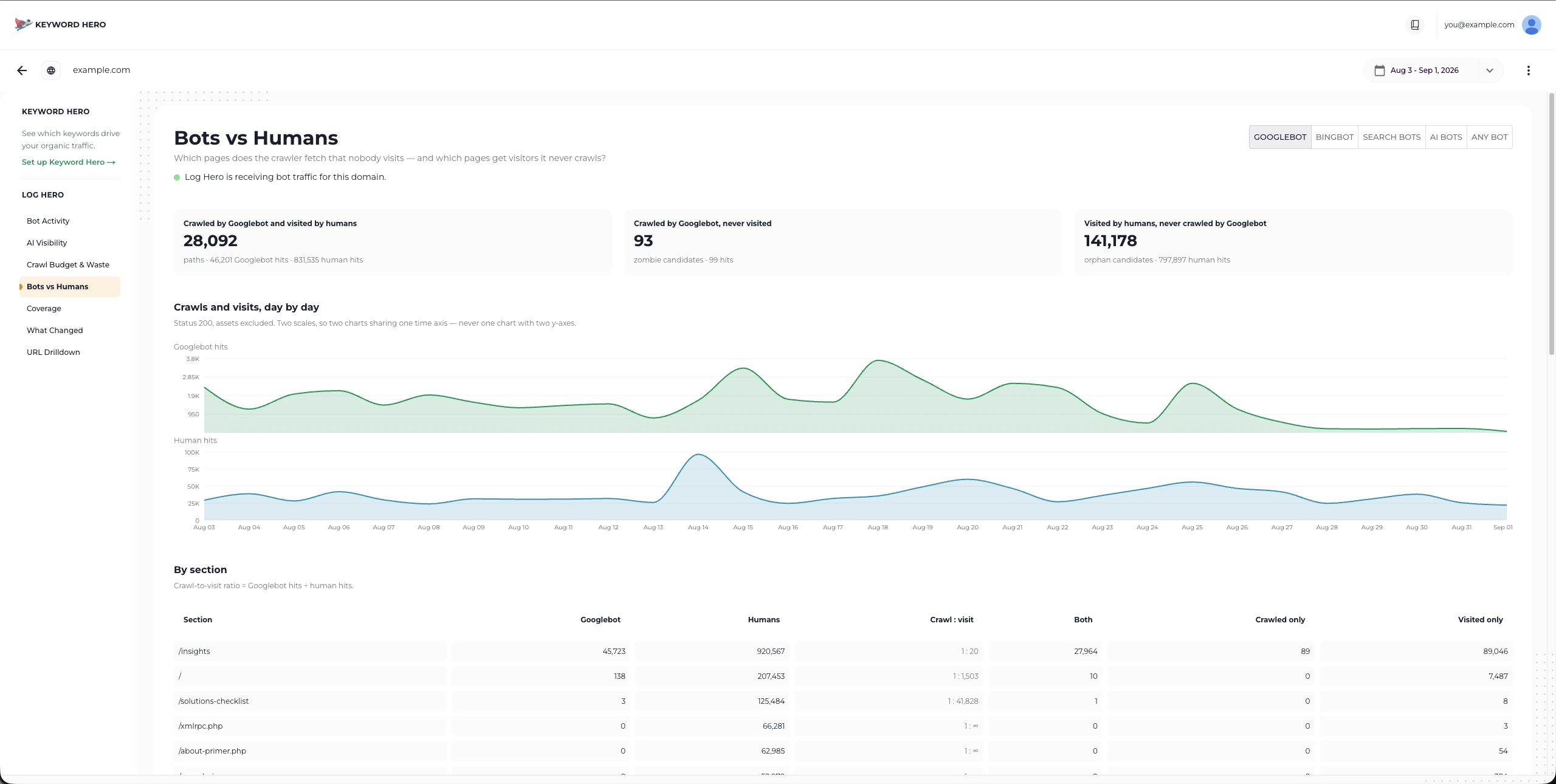This screenshot has width=1556, height=784.
Task: Click the /insights section row
Action: pyautogui.click(x=843, y=651)
